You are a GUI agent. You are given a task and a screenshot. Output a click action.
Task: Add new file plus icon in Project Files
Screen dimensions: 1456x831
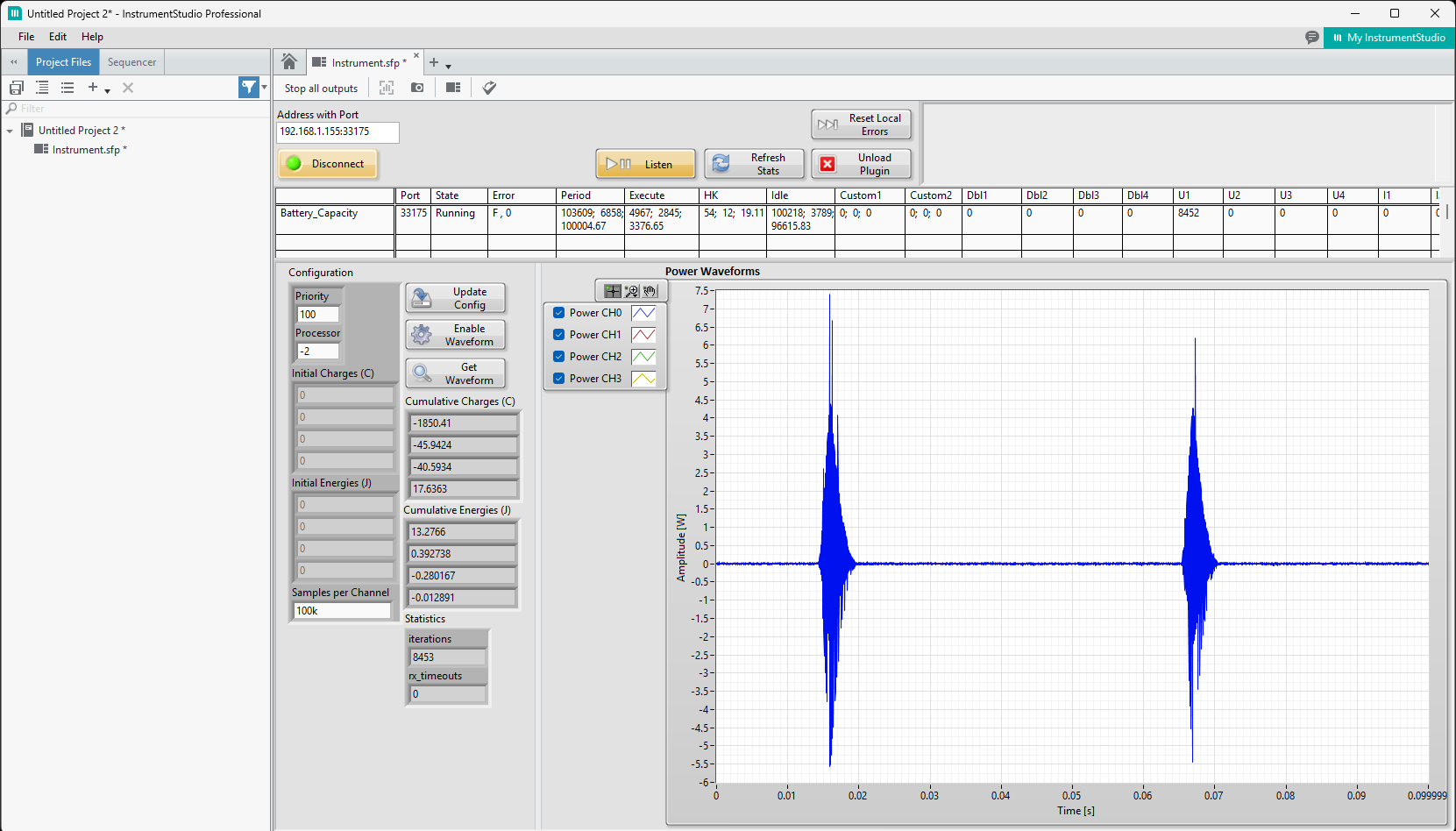point(93,88)
